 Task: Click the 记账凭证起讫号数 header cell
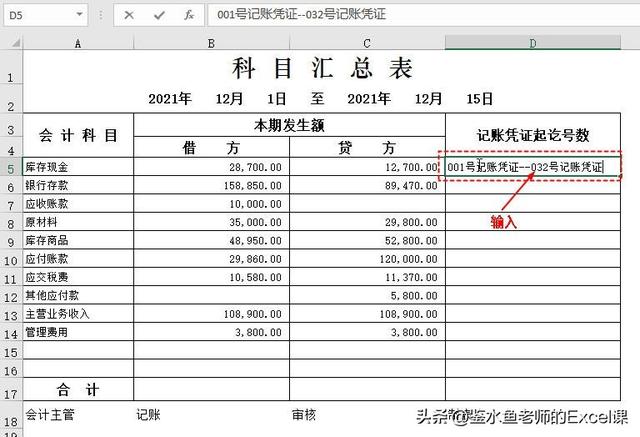[x=532, y=135]
